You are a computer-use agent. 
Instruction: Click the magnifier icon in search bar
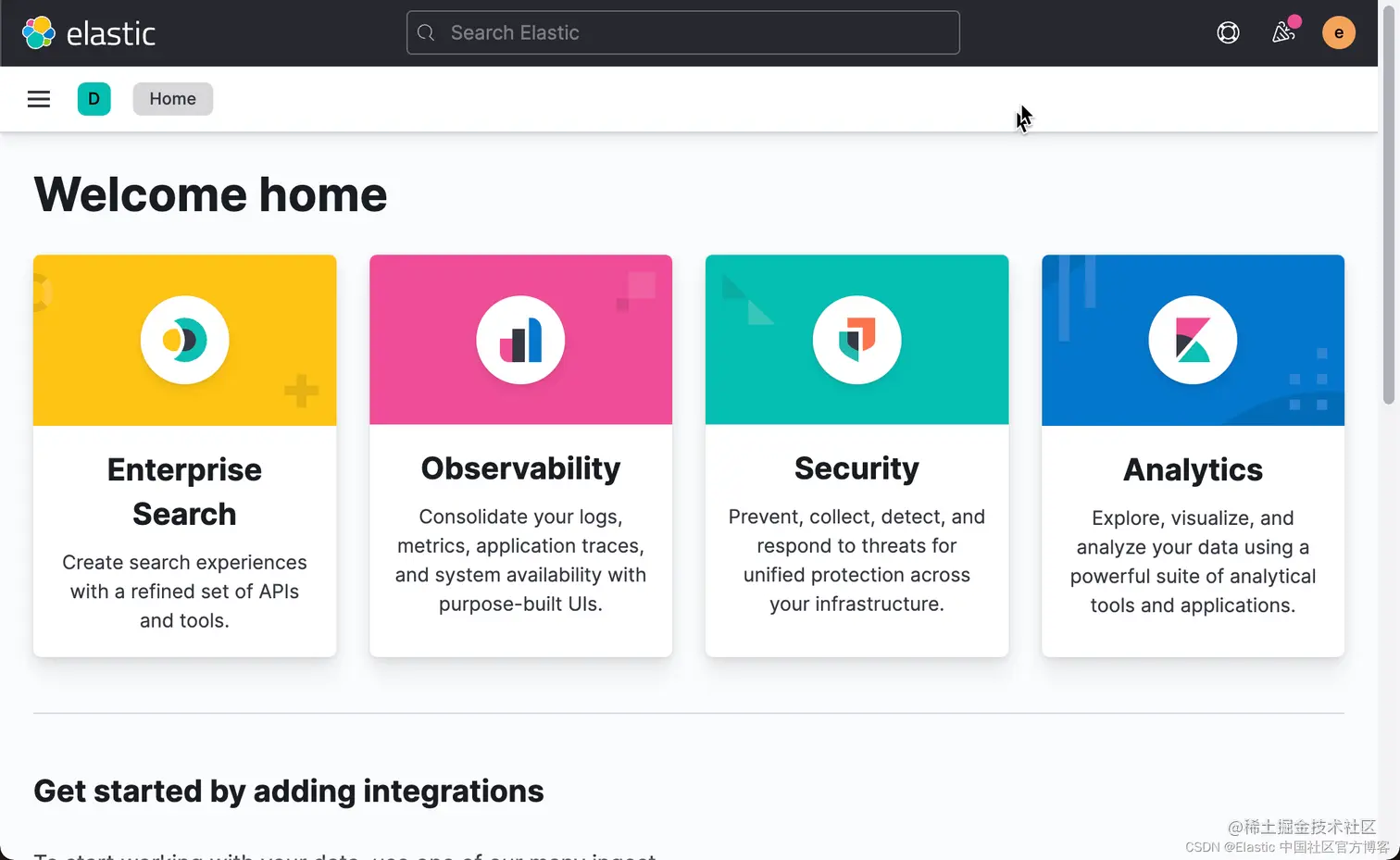[426, 32]
